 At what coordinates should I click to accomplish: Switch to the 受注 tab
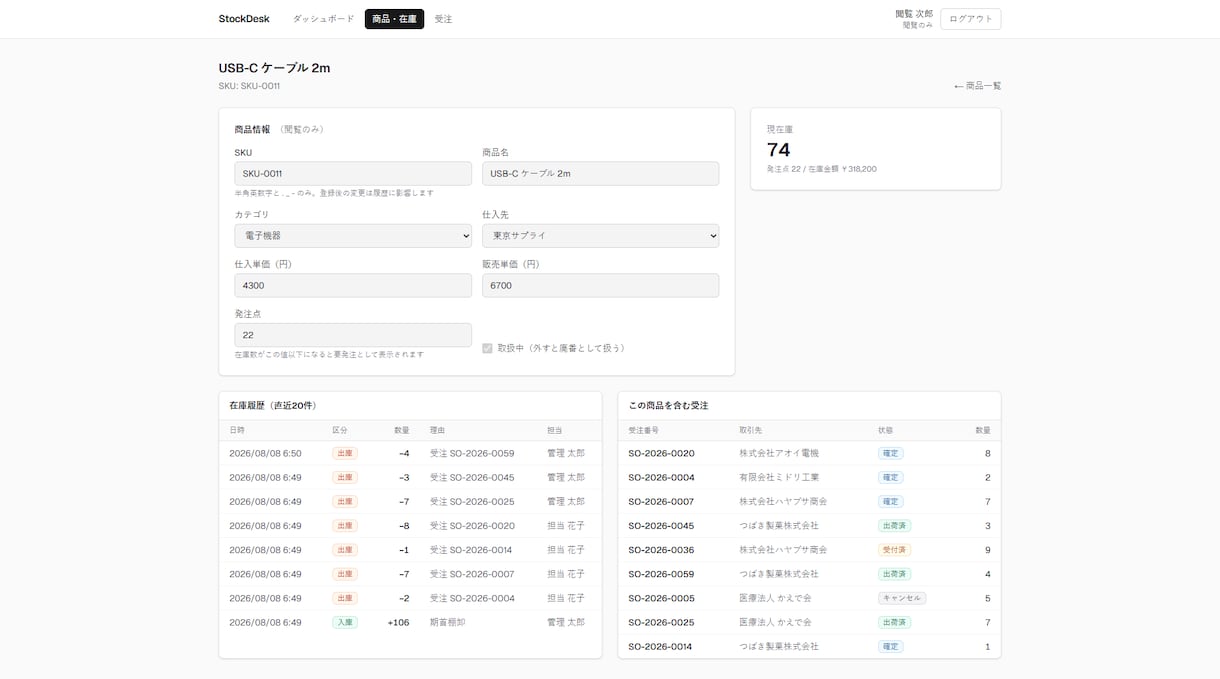coord(444,19)
